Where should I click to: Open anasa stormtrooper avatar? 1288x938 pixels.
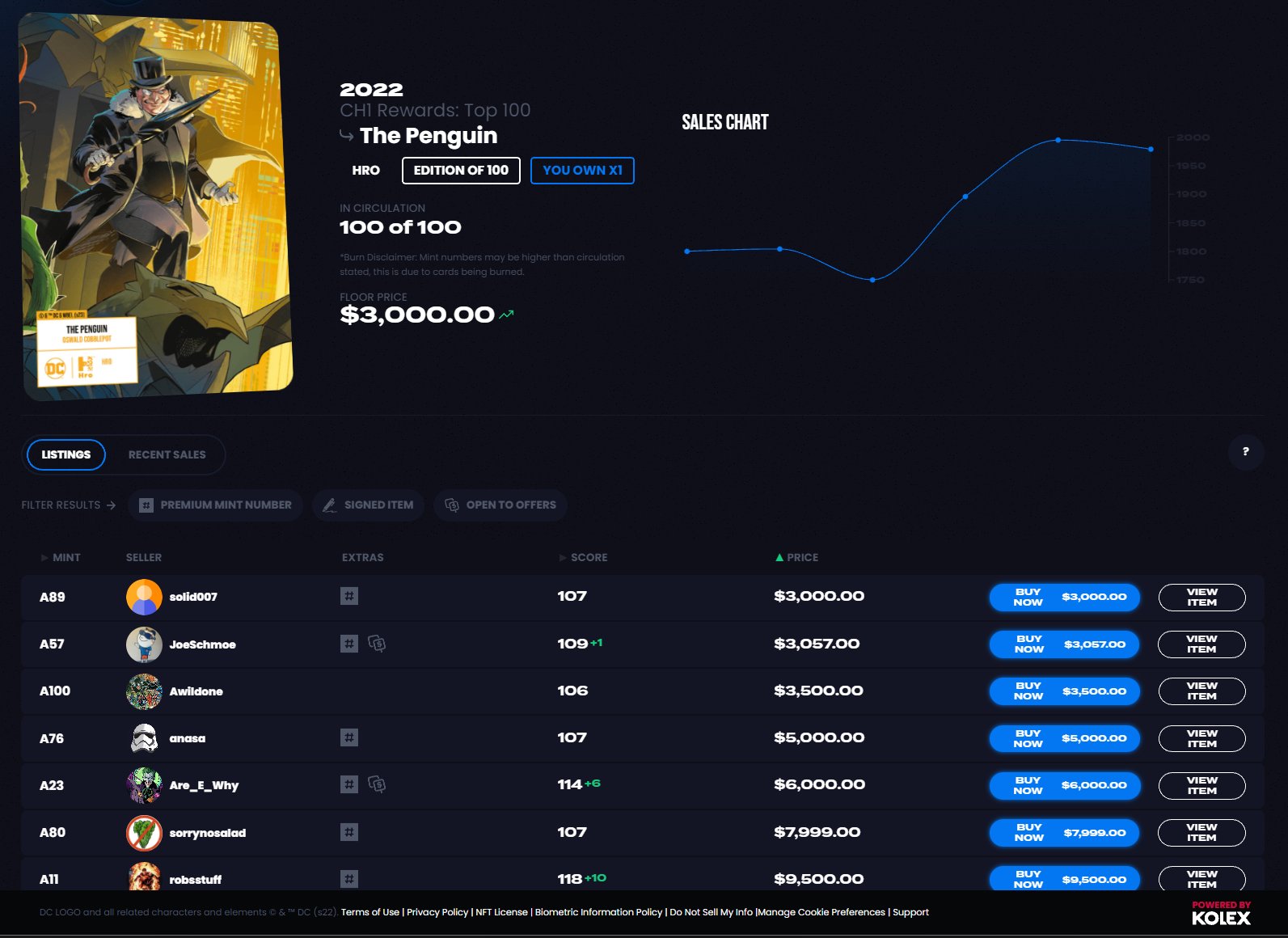144,738
